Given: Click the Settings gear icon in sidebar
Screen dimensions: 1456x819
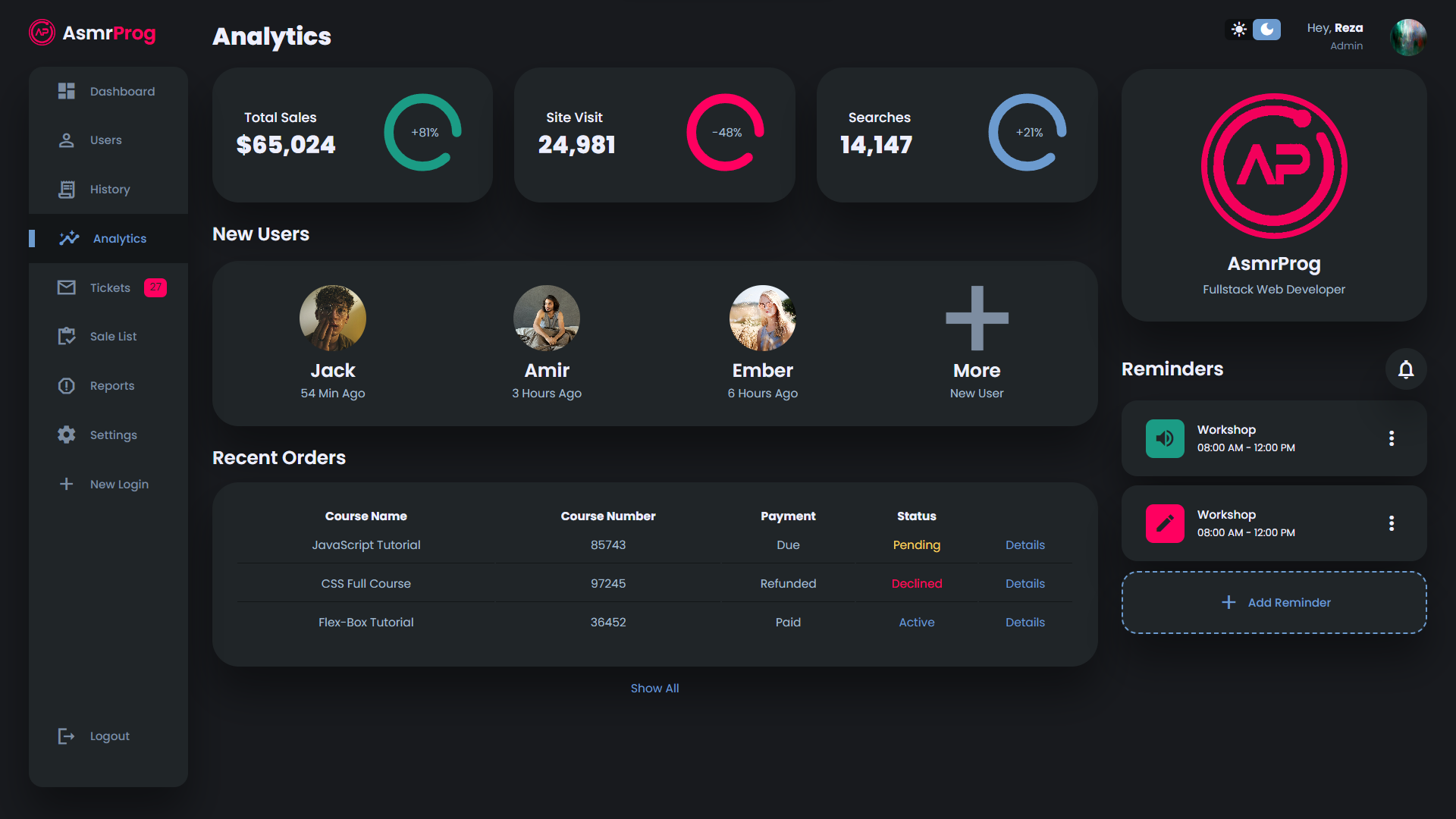Looking at the screenshot, I should (x=67, y=435).
